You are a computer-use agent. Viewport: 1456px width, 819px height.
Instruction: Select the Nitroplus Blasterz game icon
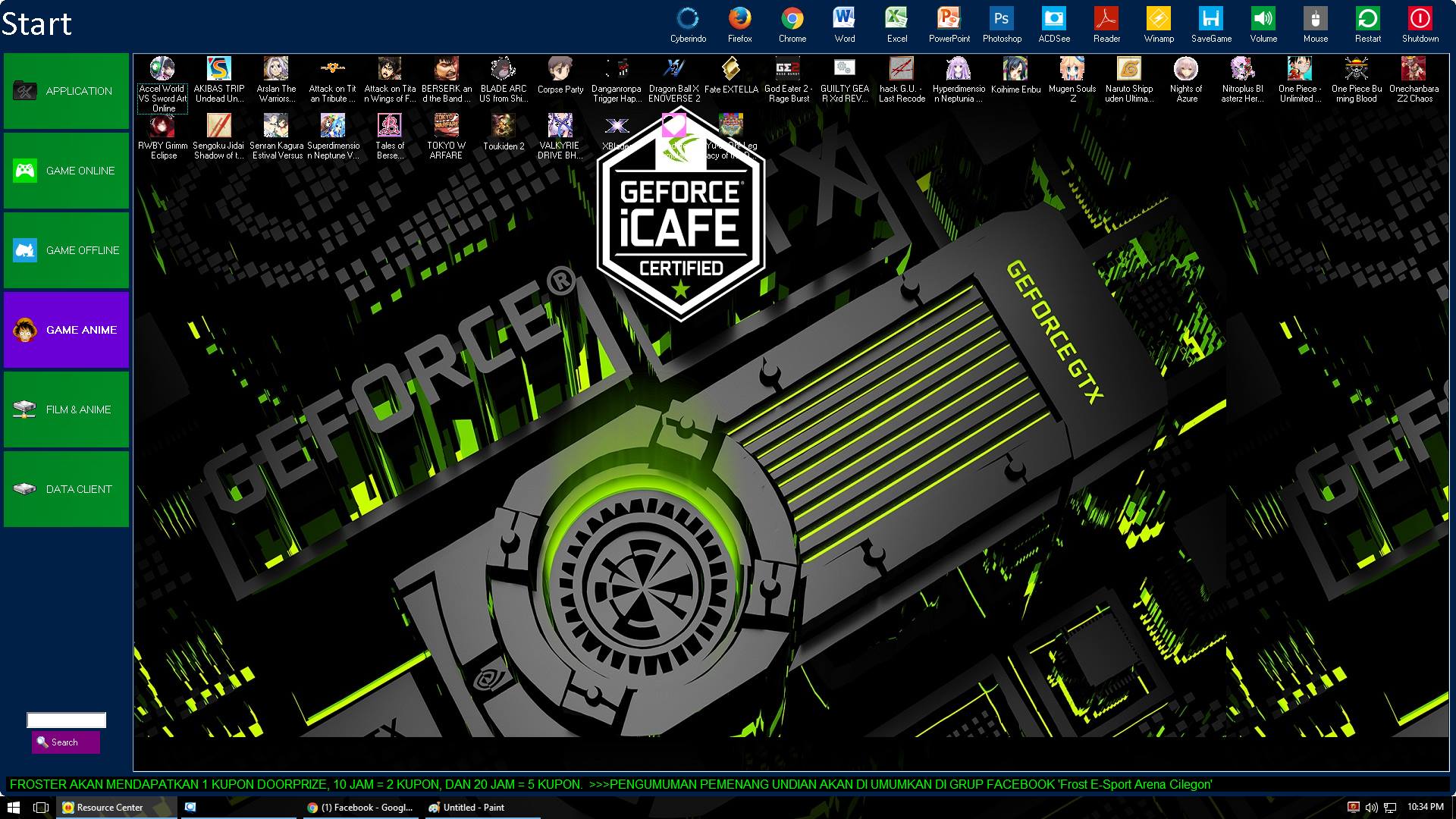pyautogui.click(x=1243, y=80)
